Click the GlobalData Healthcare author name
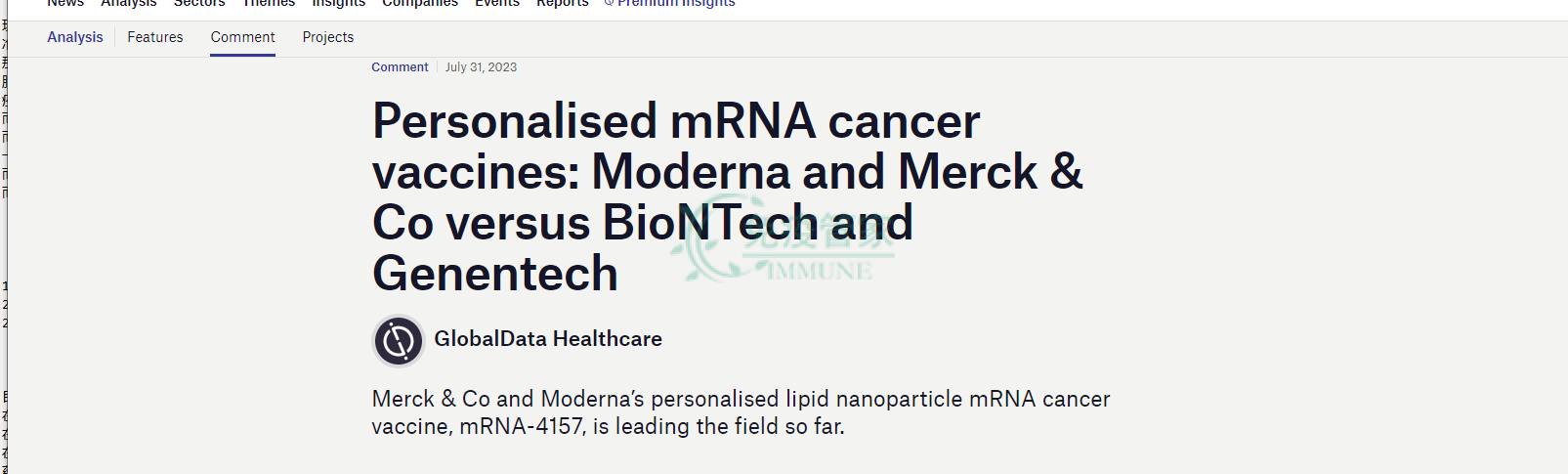 (x=548, y=339)
